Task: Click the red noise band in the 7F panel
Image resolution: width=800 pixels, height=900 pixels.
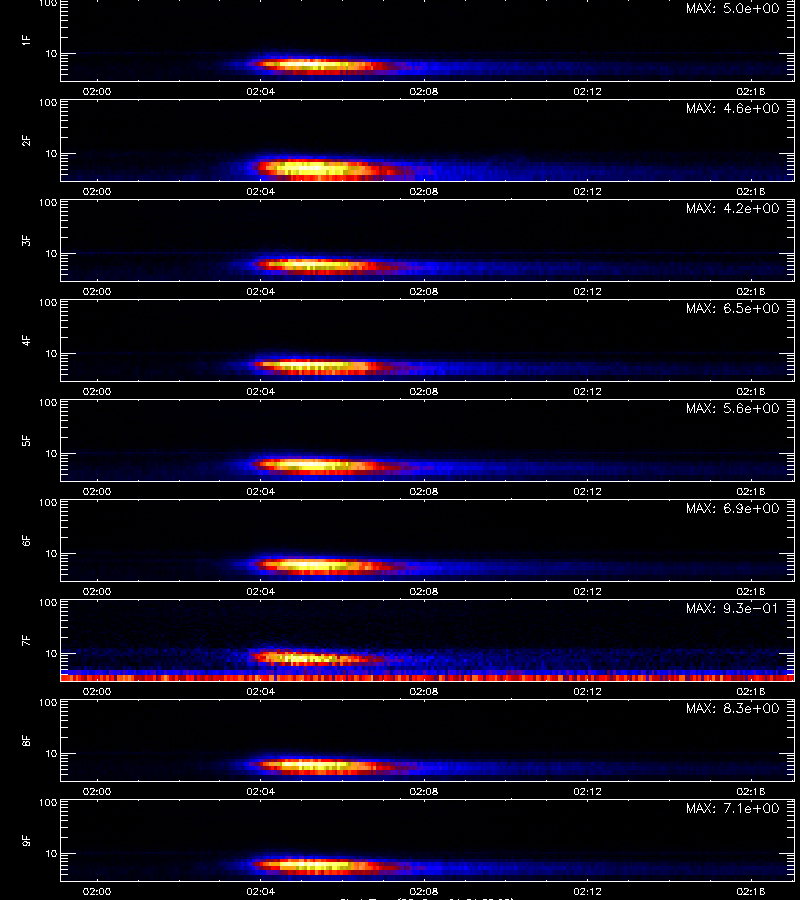Action: [427, 678]
